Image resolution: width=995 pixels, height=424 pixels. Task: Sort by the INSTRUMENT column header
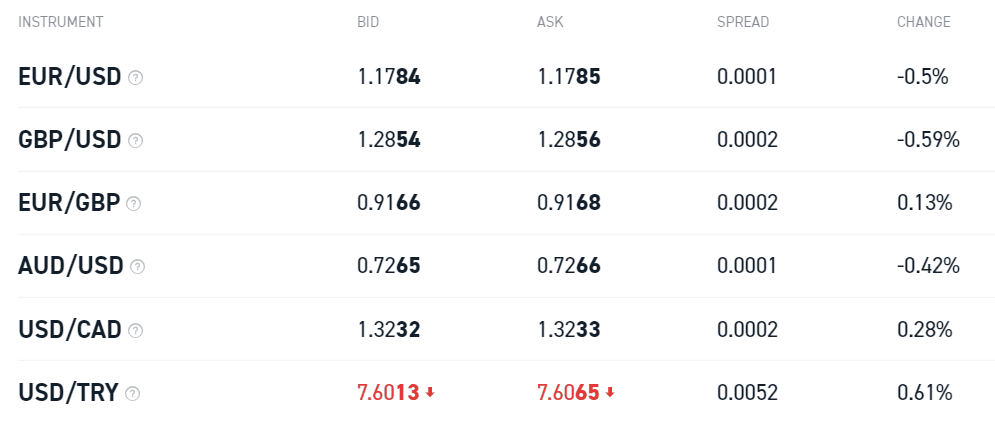(60, 22)
